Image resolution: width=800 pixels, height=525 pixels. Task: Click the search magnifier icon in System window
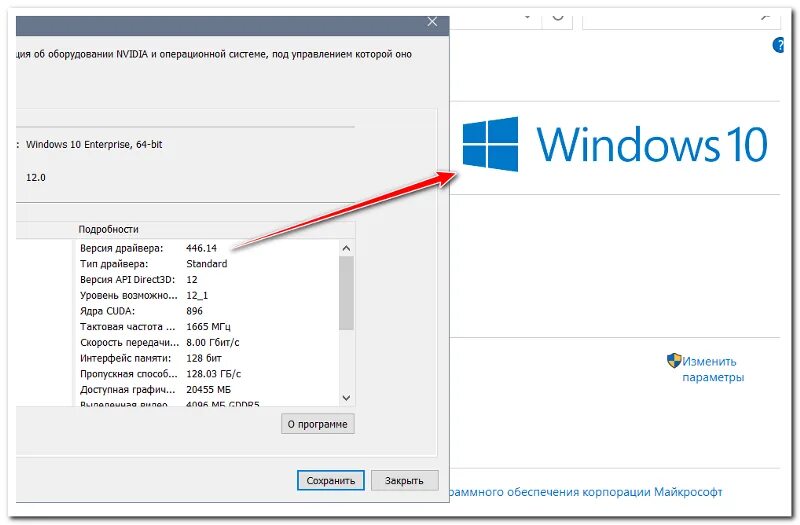(765, 17)
